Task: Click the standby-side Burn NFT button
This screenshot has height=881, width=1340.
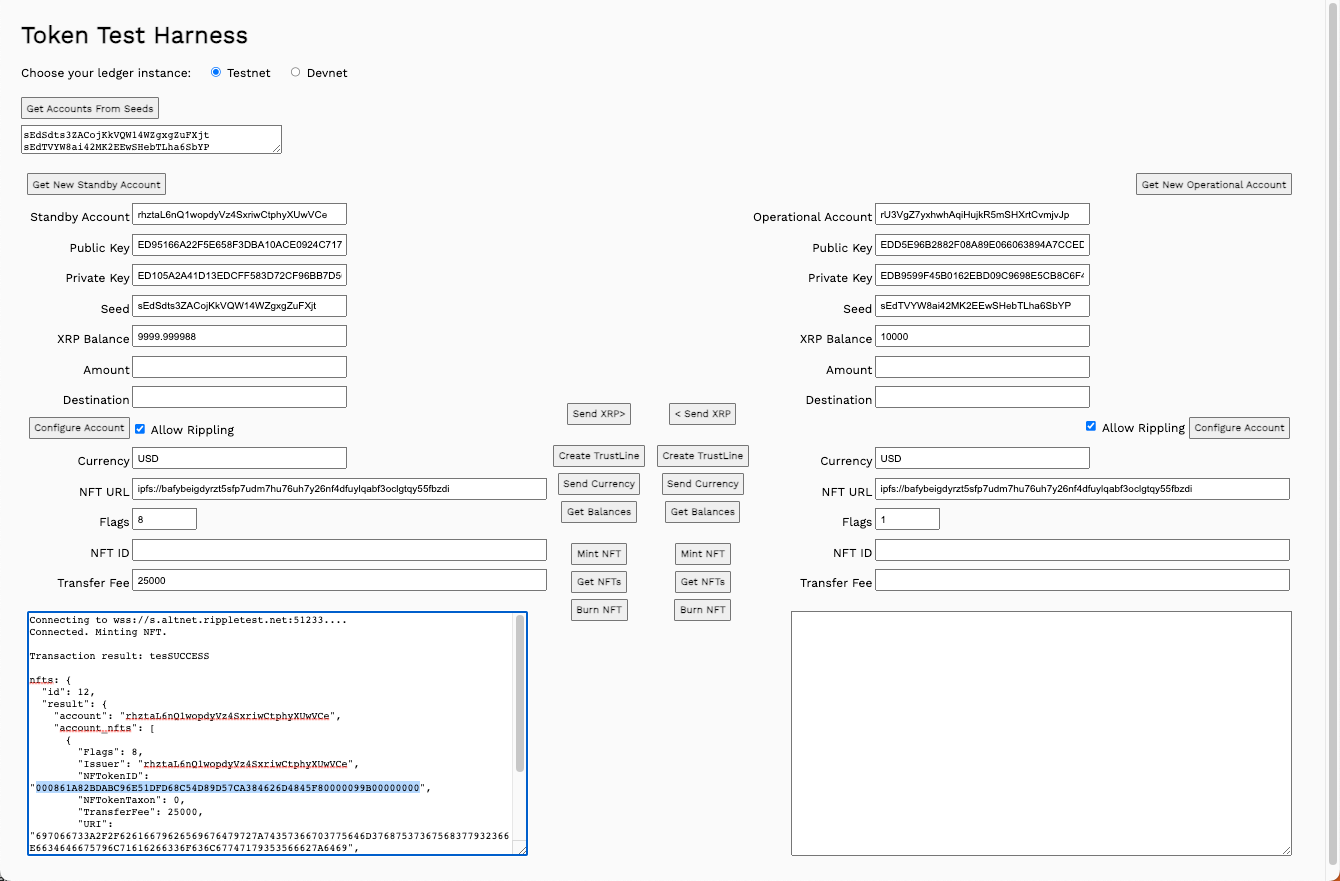Action: pyautogui.click(x=599, y=610)
